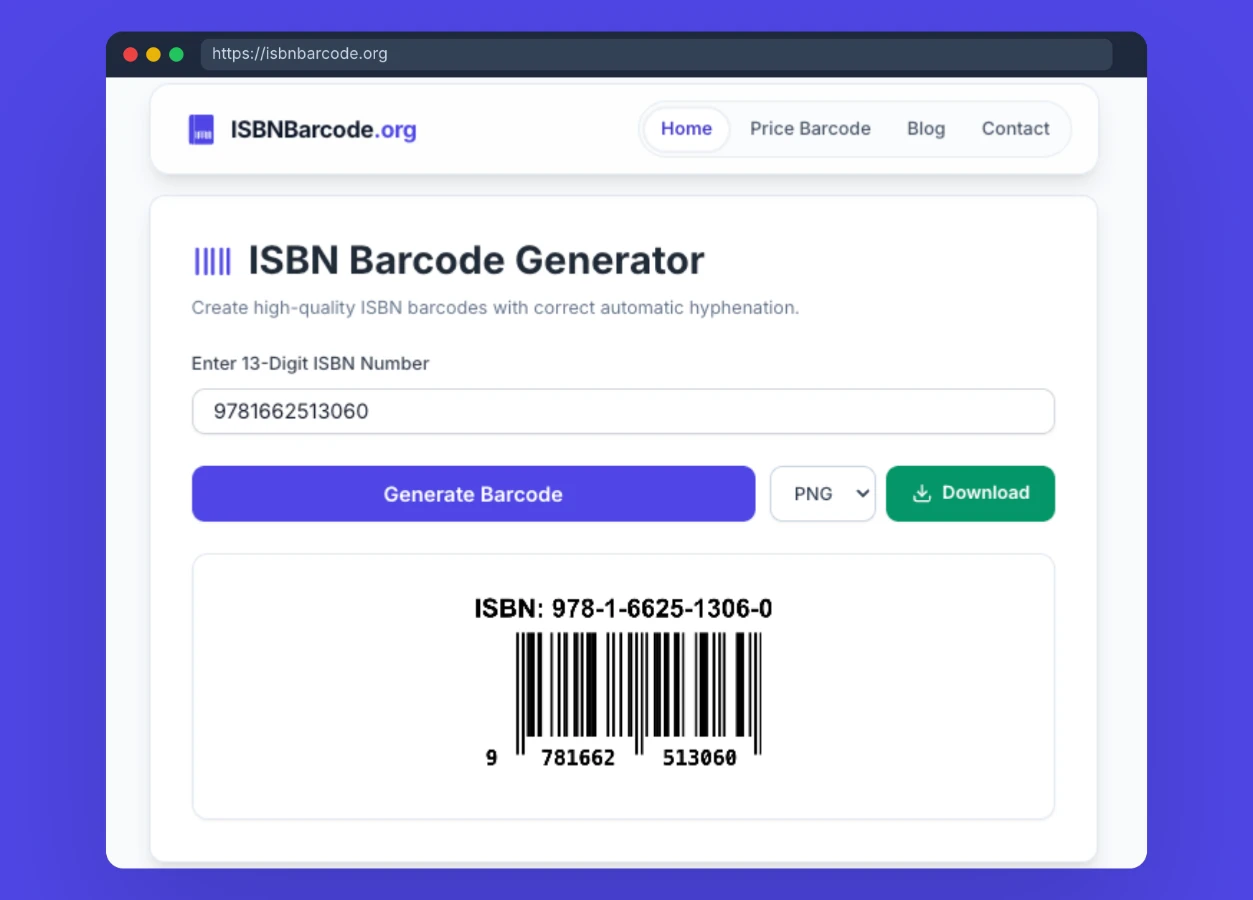Click the Generate Barcode button
This screenshot has height=900, width=1253.
coord(473,494)
